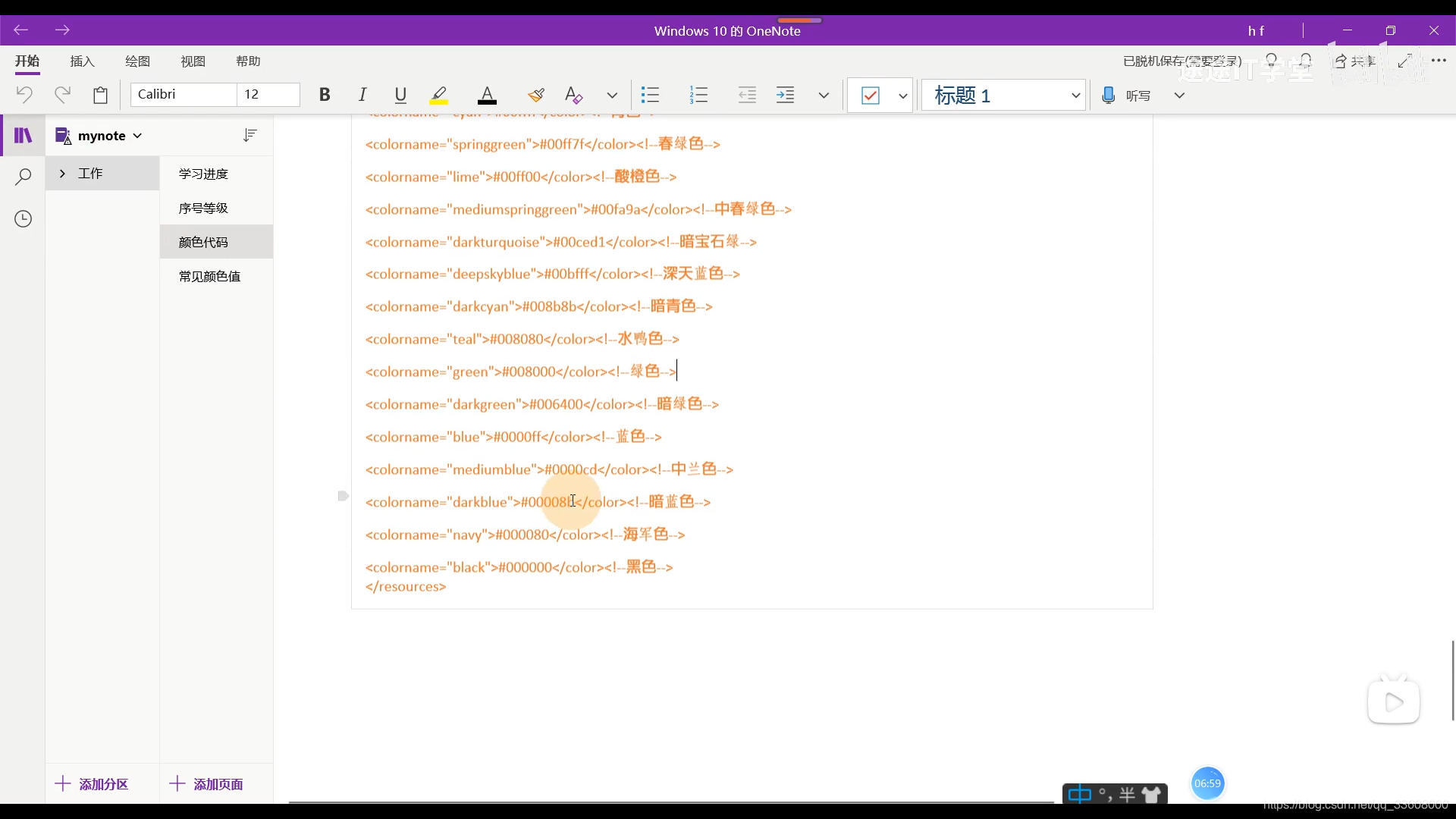Click the vertical scrollbar thumb

click(1453, 680)
